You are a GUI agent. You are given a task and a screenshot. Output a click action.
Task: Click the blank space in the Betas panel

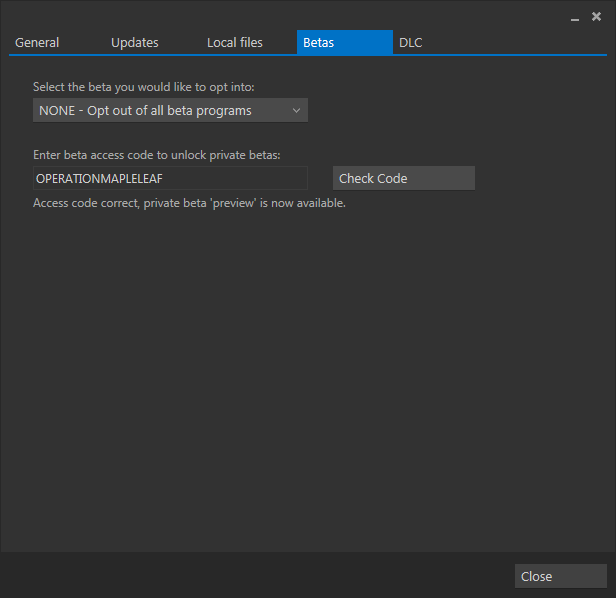(x=300, y=380)
